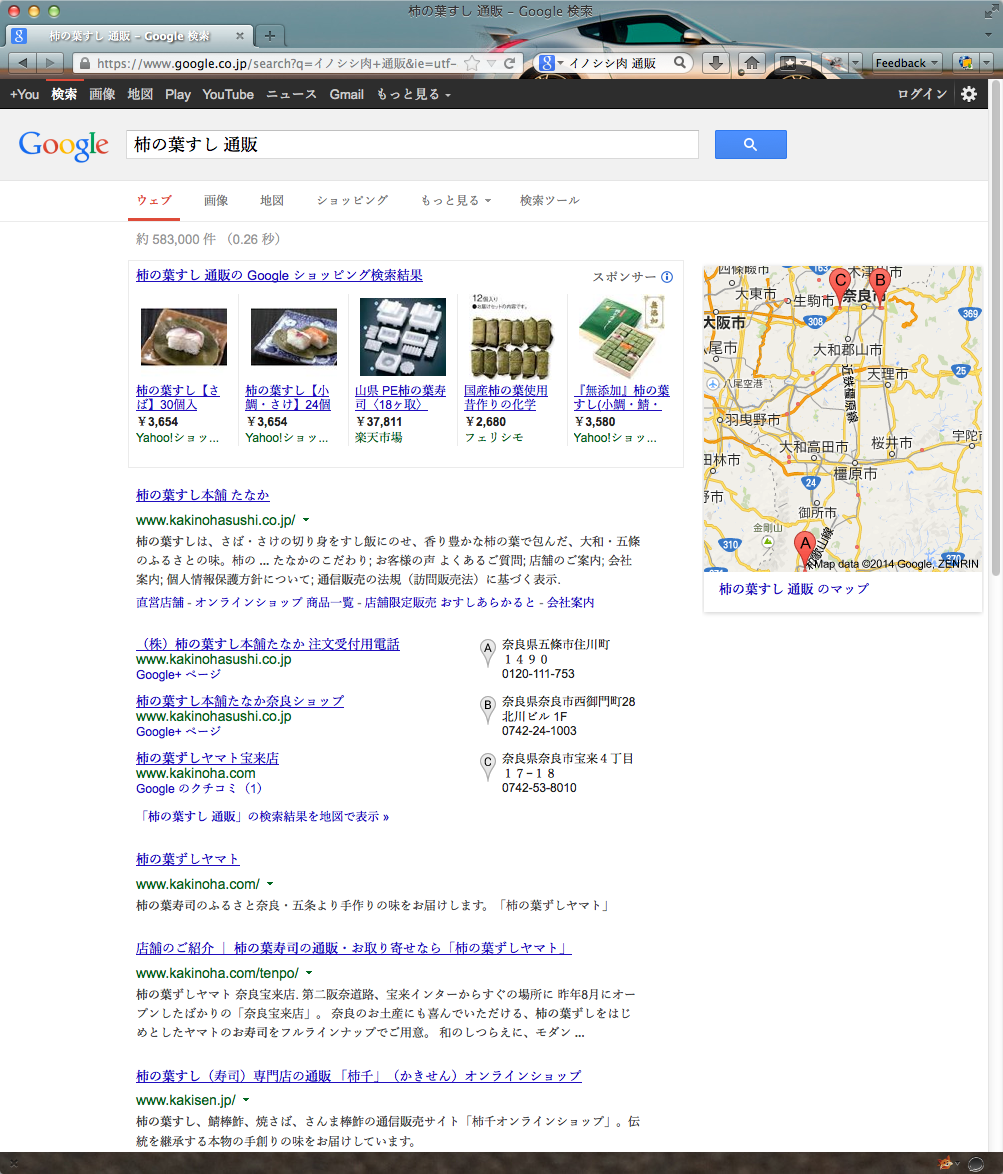Switch to the ショッピング search tab
Screen dimensions: 1003x1174
coord(352,200)
